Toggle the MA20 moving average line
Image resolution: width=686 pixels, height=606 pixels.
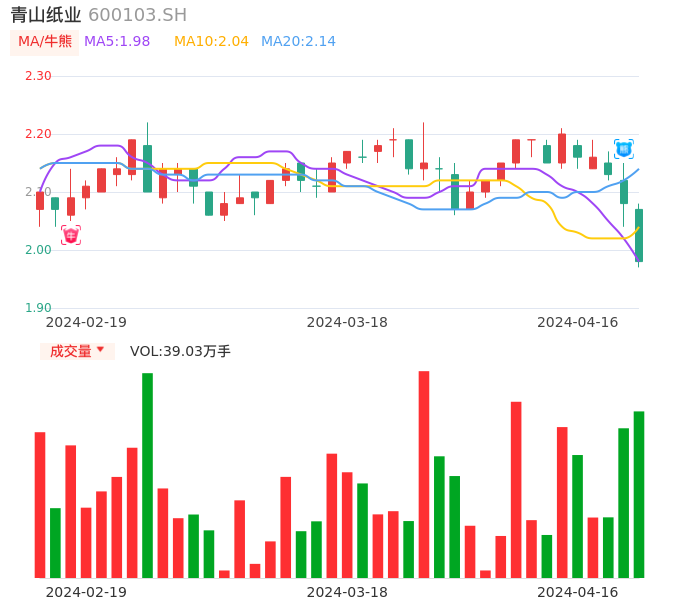click(x=298, y=42)
